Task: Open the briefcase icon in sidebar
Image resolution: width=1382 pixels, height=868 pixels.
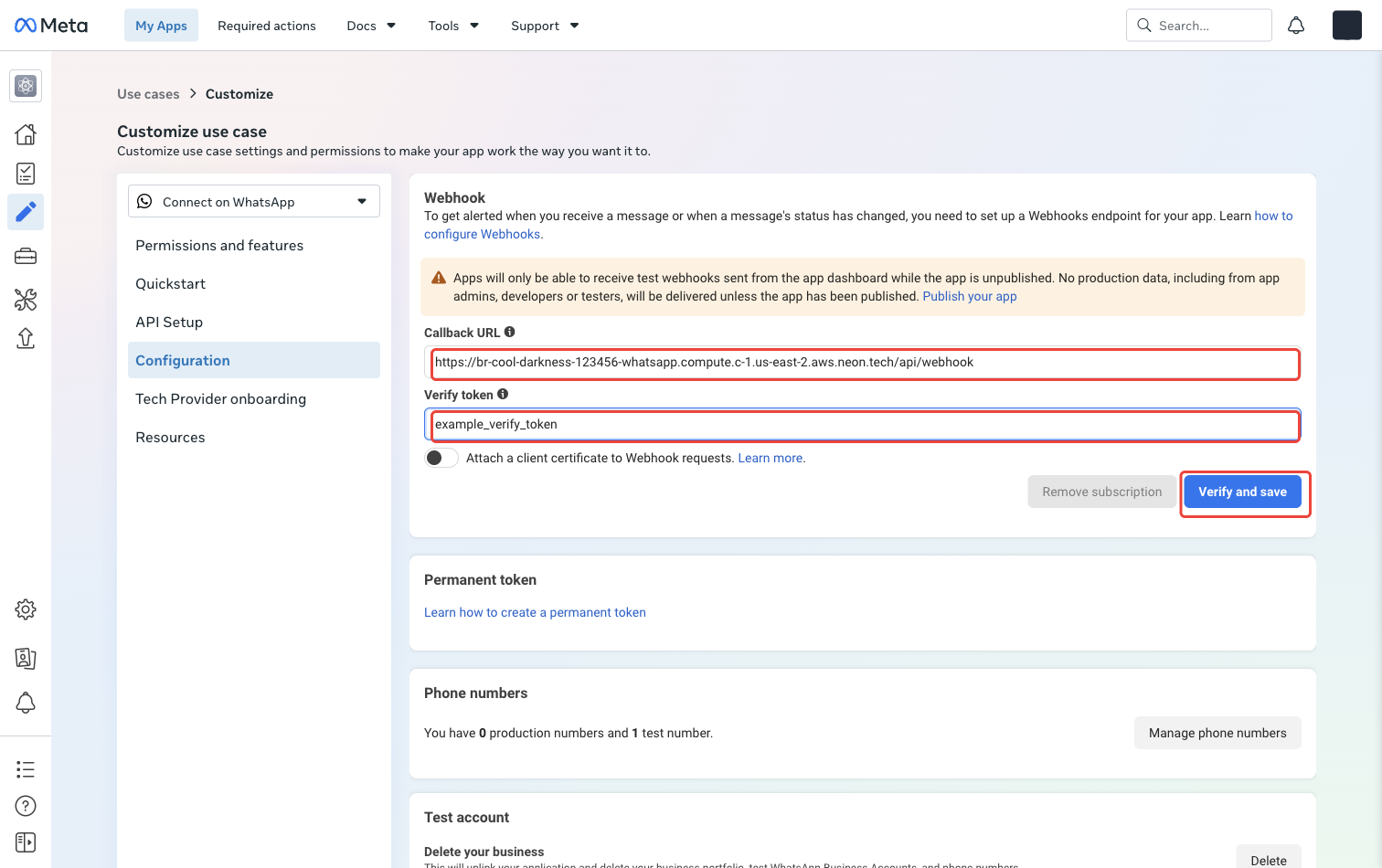Action: 26,257
